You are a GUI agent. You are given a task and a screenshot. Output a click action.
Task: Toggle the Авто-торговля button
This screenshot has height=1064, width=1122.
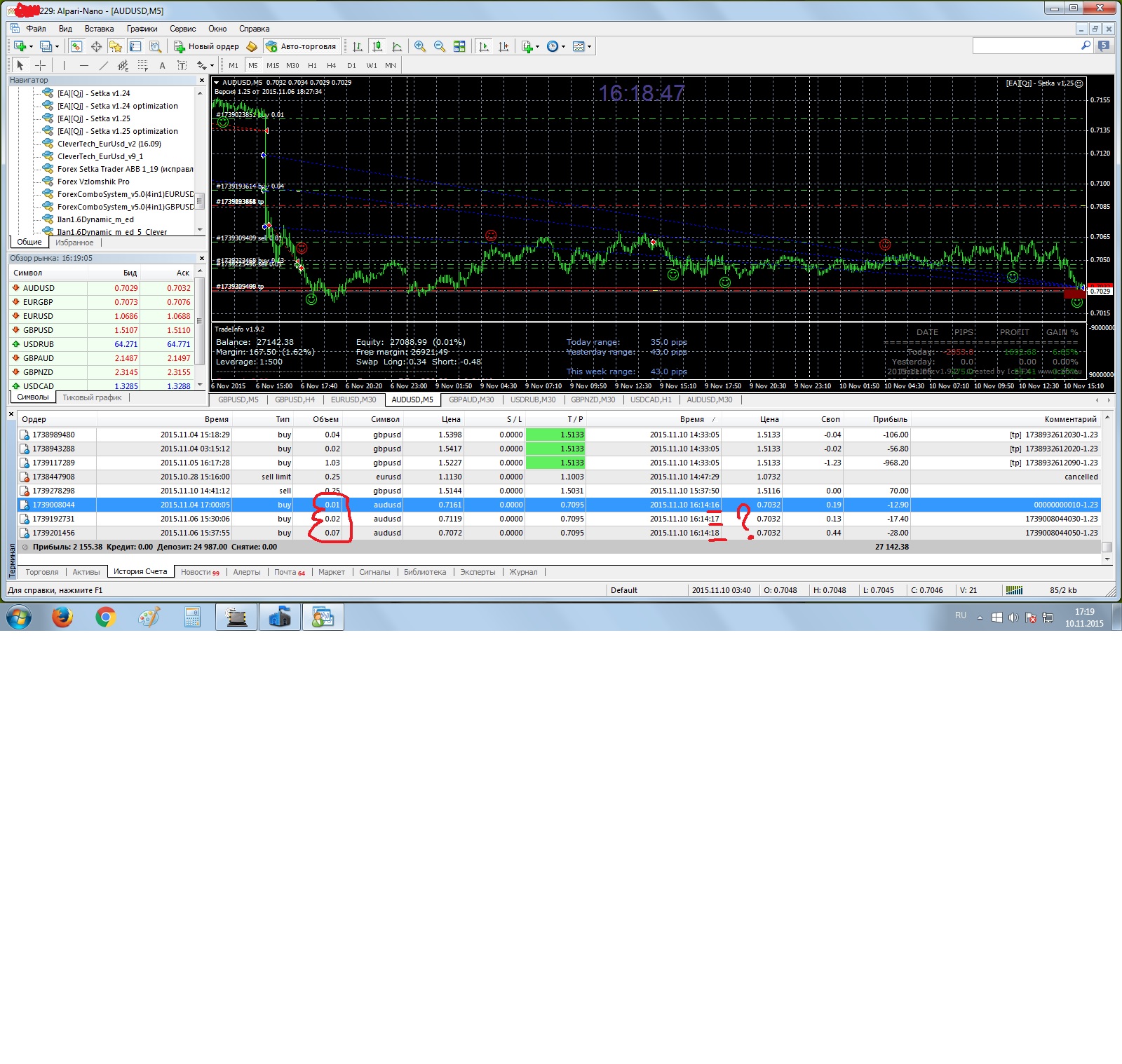click(302, 46)
